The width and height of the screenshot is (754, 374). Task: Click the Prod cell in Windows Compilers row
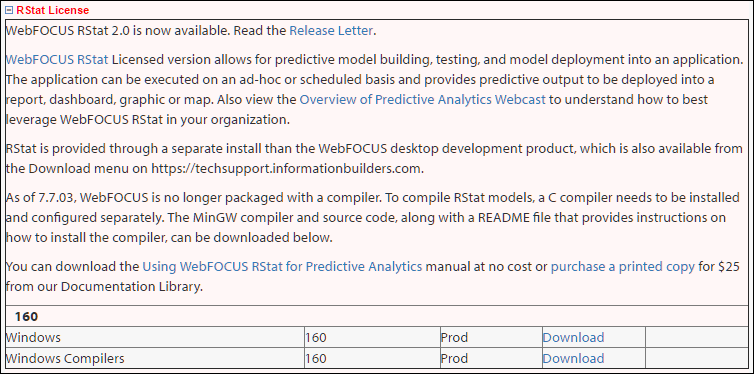pyautogui.click(x=490, y=359)
